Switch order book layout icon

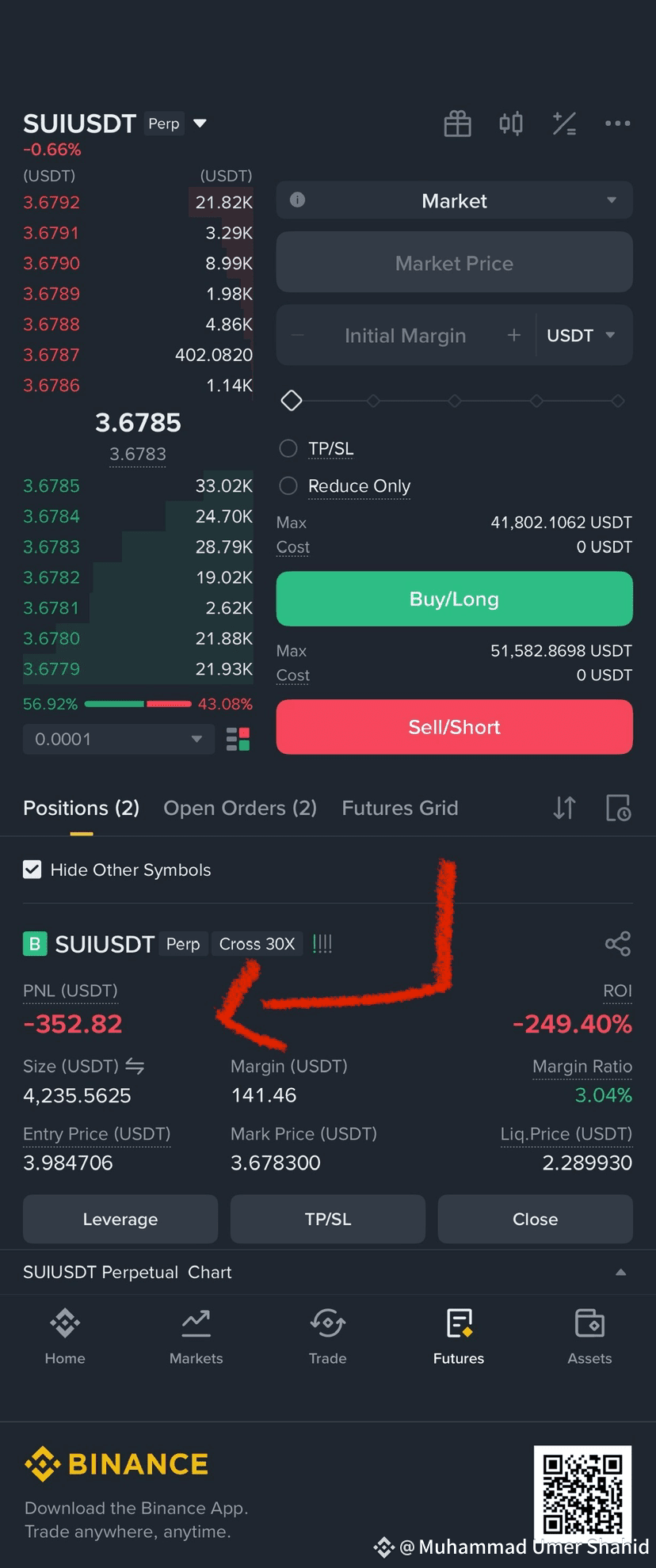coord(238,739)
